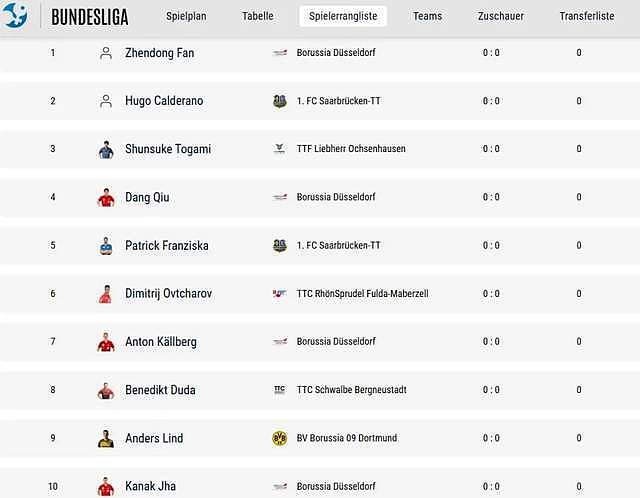Switch to the Tabelle tab
Viewport: 640px width, 498px height.
pos(258,16)
